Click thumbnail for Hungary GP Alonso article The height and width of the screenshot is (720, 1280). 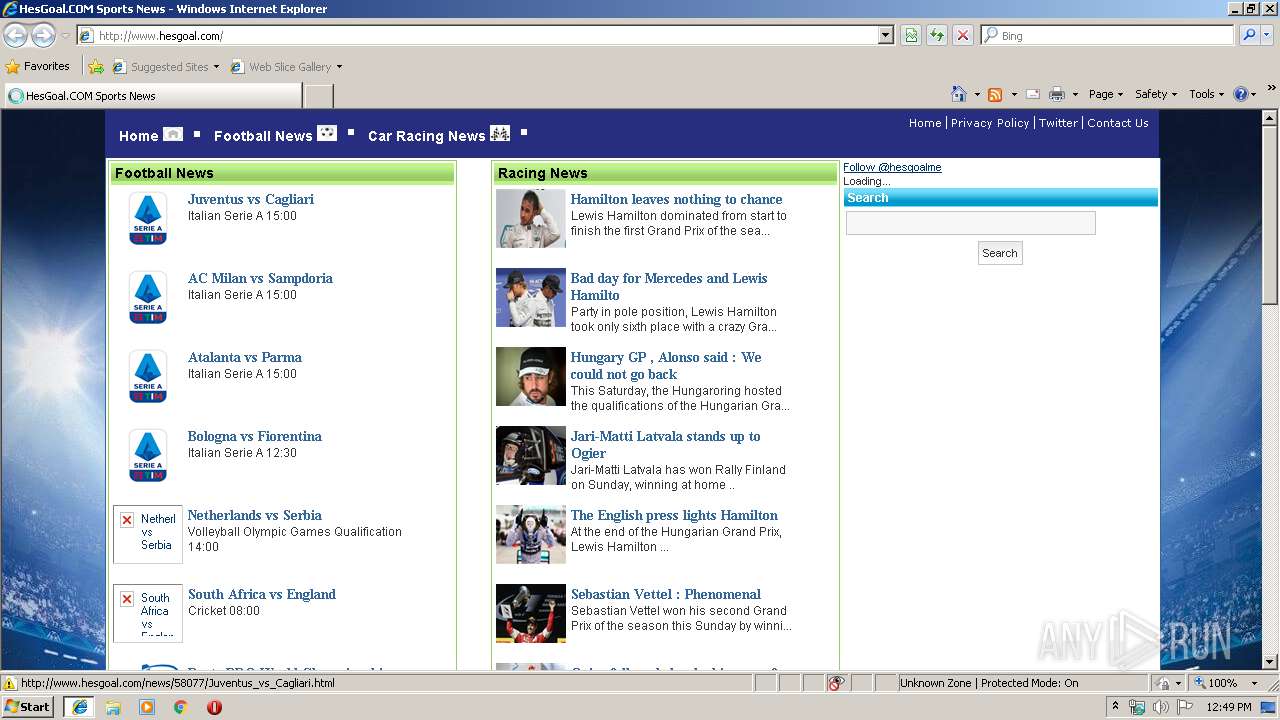point(531,377)
